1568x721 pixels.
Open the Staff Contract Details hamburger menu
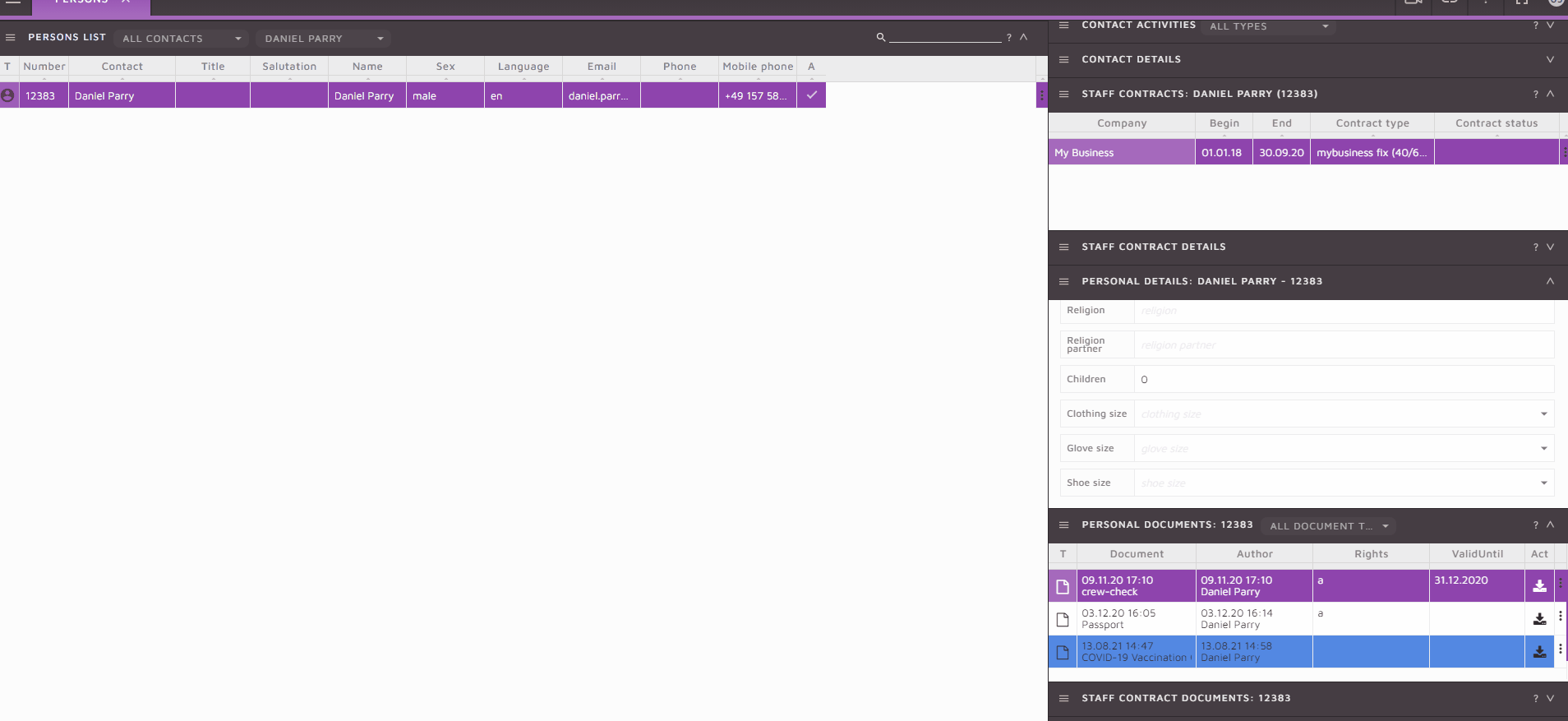click(1064, 247)
